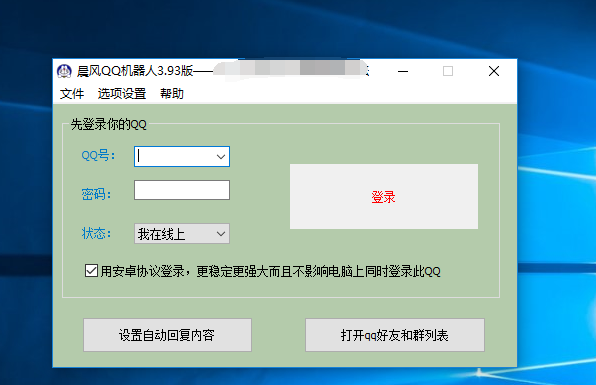Screen dimensions: 596x385
Task: Uncheck 用安卓协议登录 checkbox
Action: (x=91, y=271)
